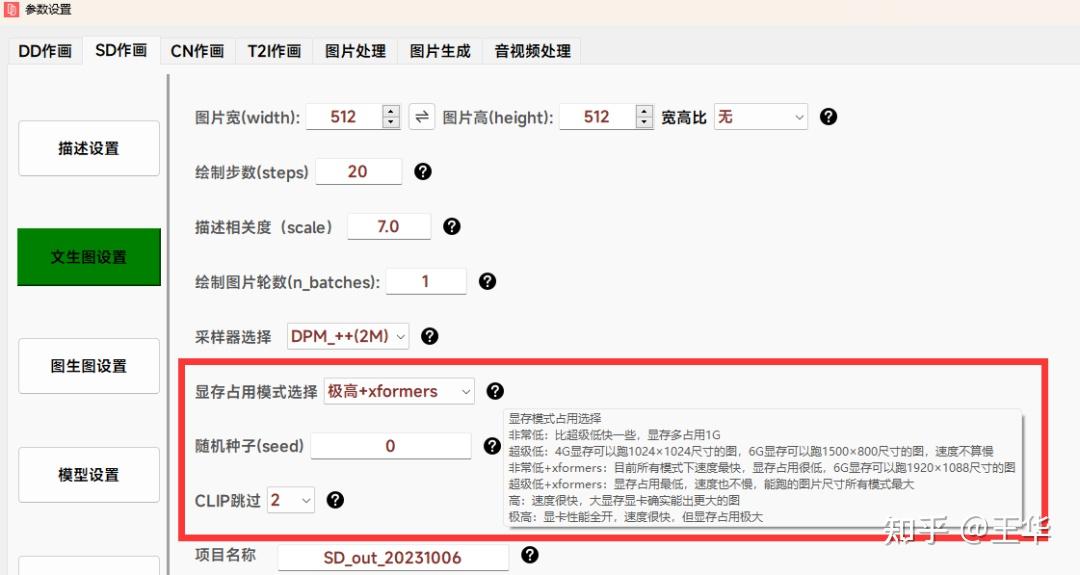Click the 随机种子(seed) input field
The height and width of the screenshot is (575, 1080).
391,446
